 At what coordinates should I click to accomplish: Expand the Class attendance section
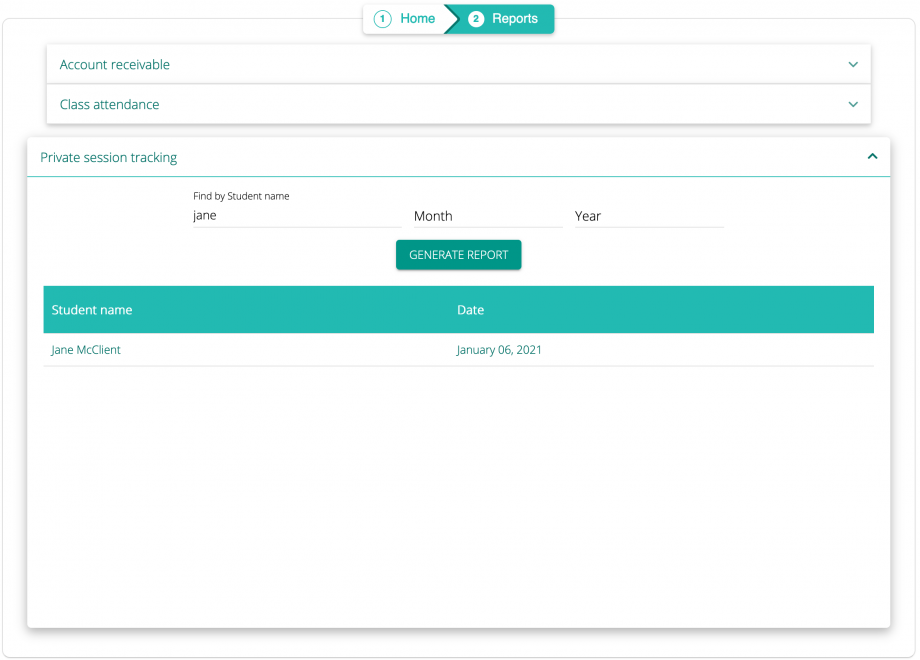(109, 104)
